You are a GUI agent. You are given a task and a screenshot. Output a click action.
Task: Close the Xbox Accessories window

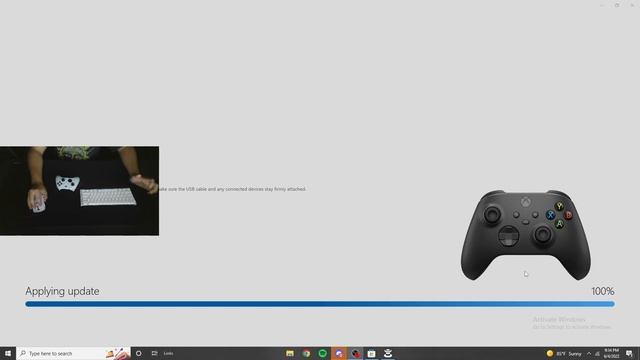pyautogui.click(x=632, y=5)
